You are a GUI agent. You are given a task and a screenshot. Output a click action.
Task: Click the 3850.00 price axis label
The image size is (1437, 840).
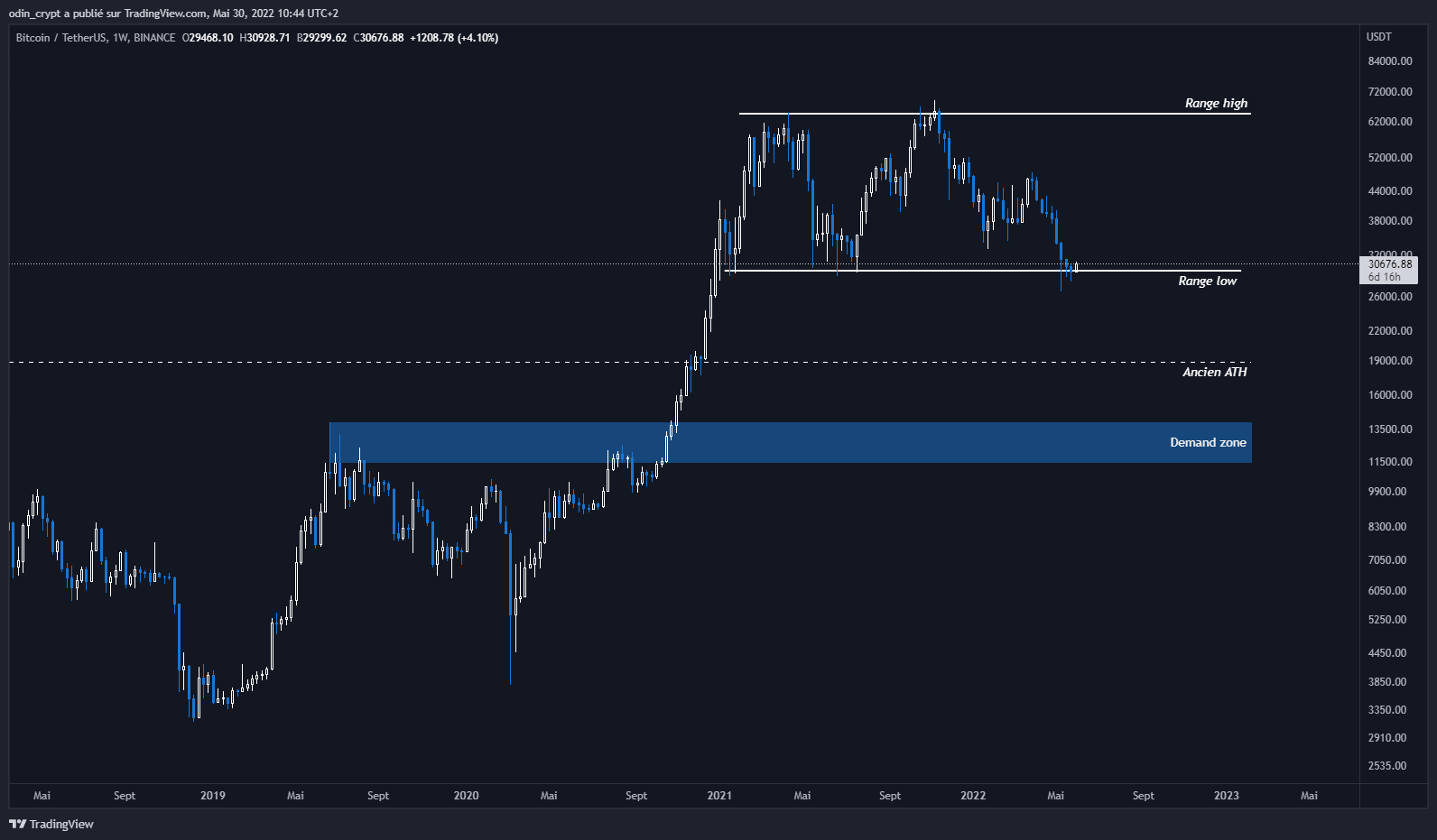pos(1387,682)
